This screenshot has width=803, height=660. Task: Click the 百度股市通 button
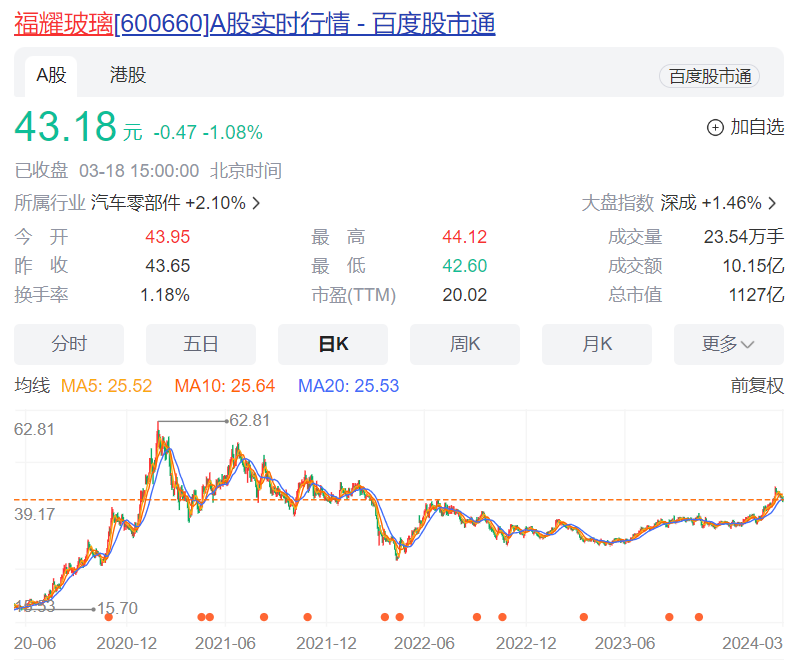coord(708,75)
